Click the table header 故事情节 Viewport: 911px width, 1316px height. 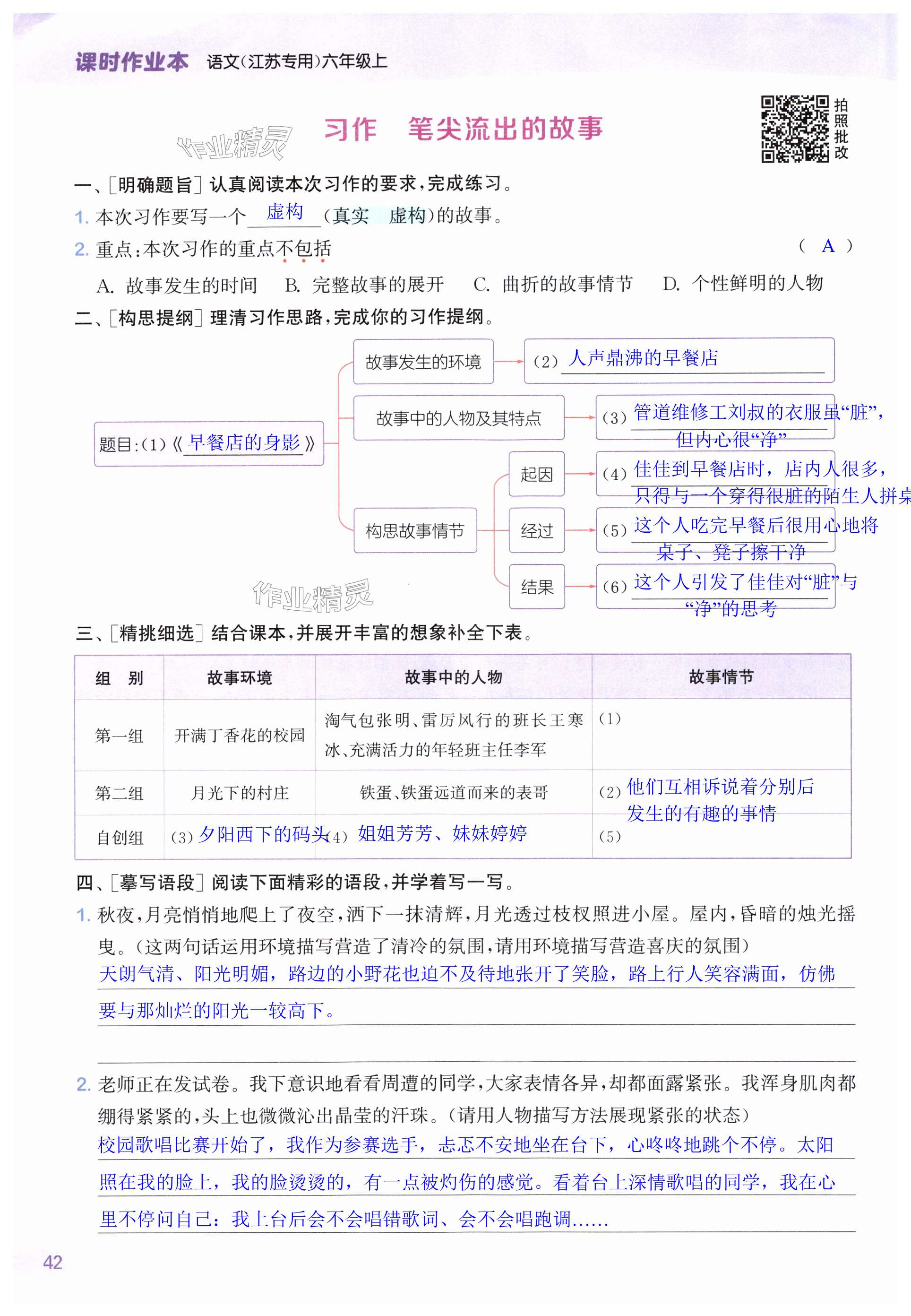(721, 676)
